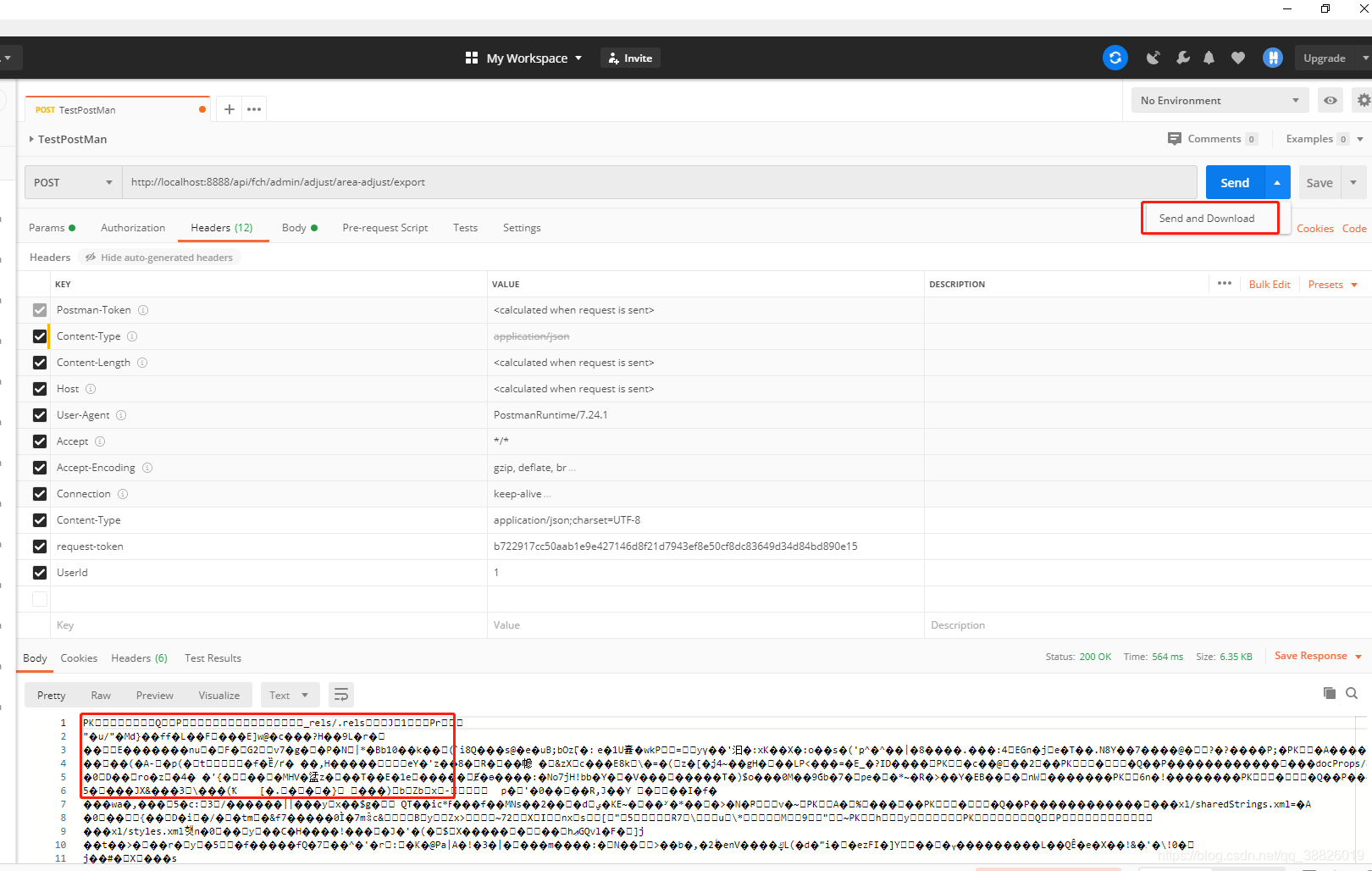1372x871 pixels.
Task: Click info icon beside the Accept header
Action: coord(100,441)
